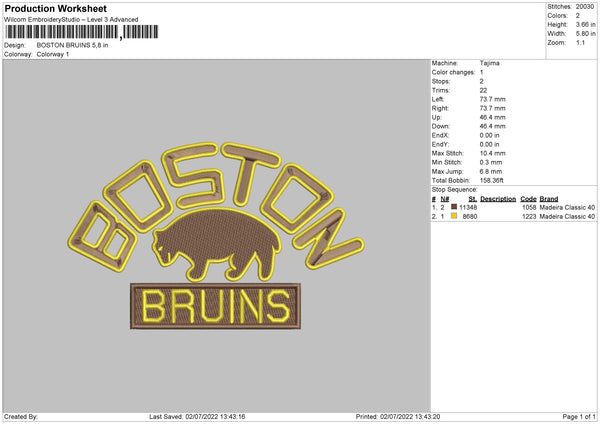Click the "N#" column header
This screenshot has width=600, height=424.
pos(445,199)
